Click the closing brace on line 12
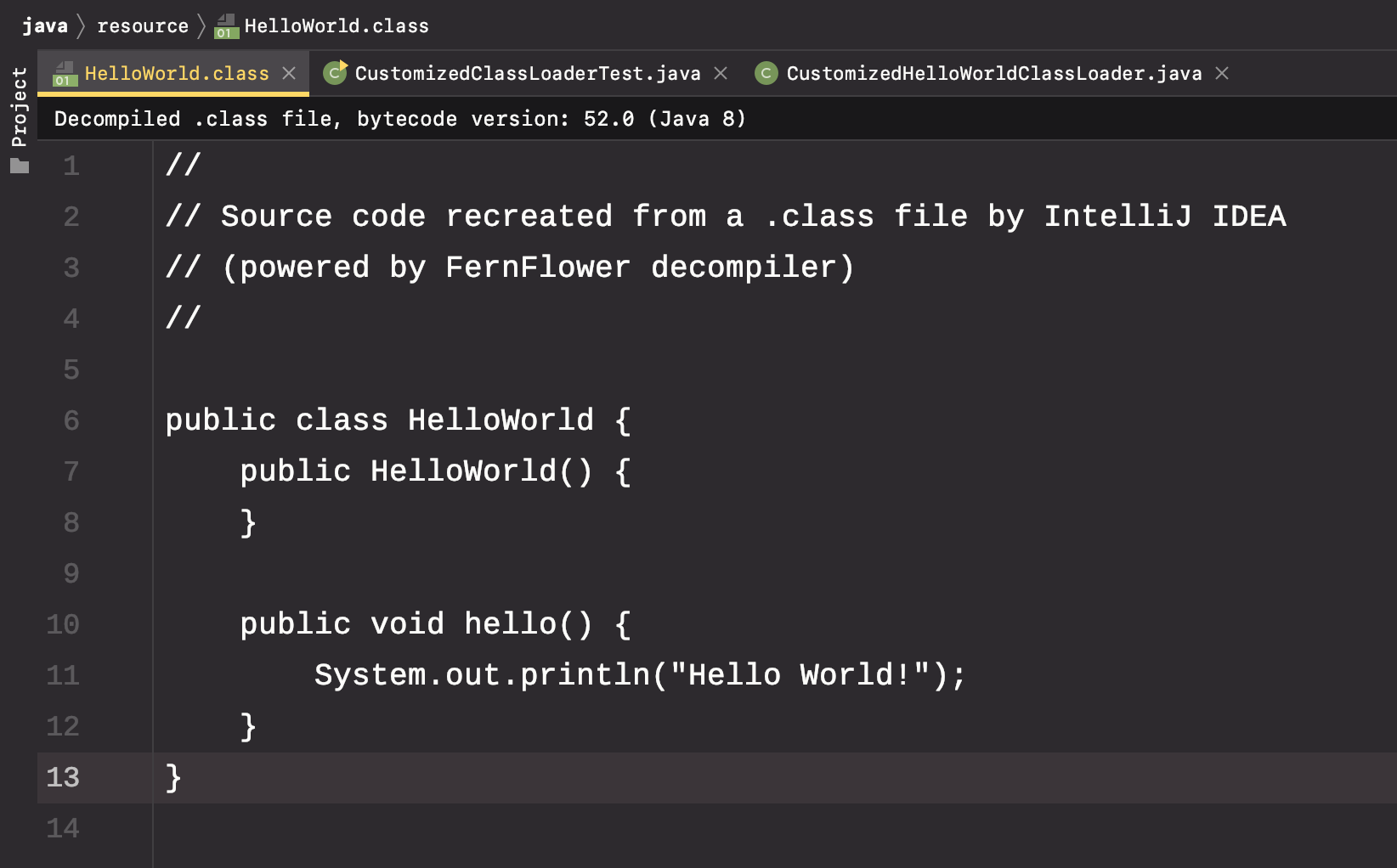1397x868 pixels. point(248,727)
